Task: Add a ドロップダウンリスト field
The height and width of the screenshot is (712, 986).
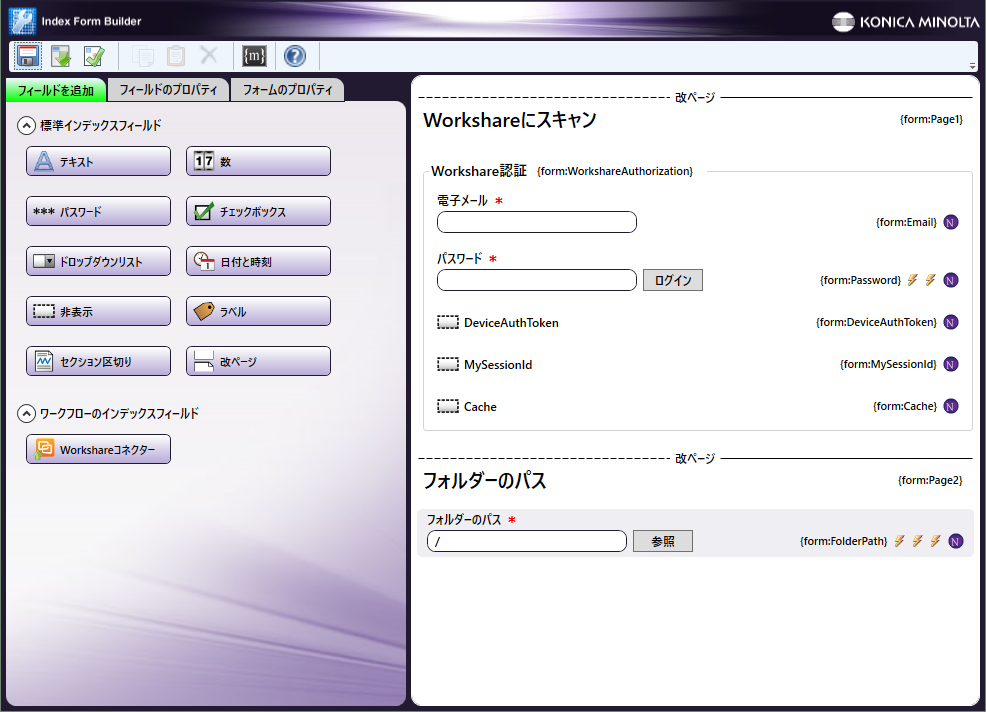Action: (x=98, y=262)
